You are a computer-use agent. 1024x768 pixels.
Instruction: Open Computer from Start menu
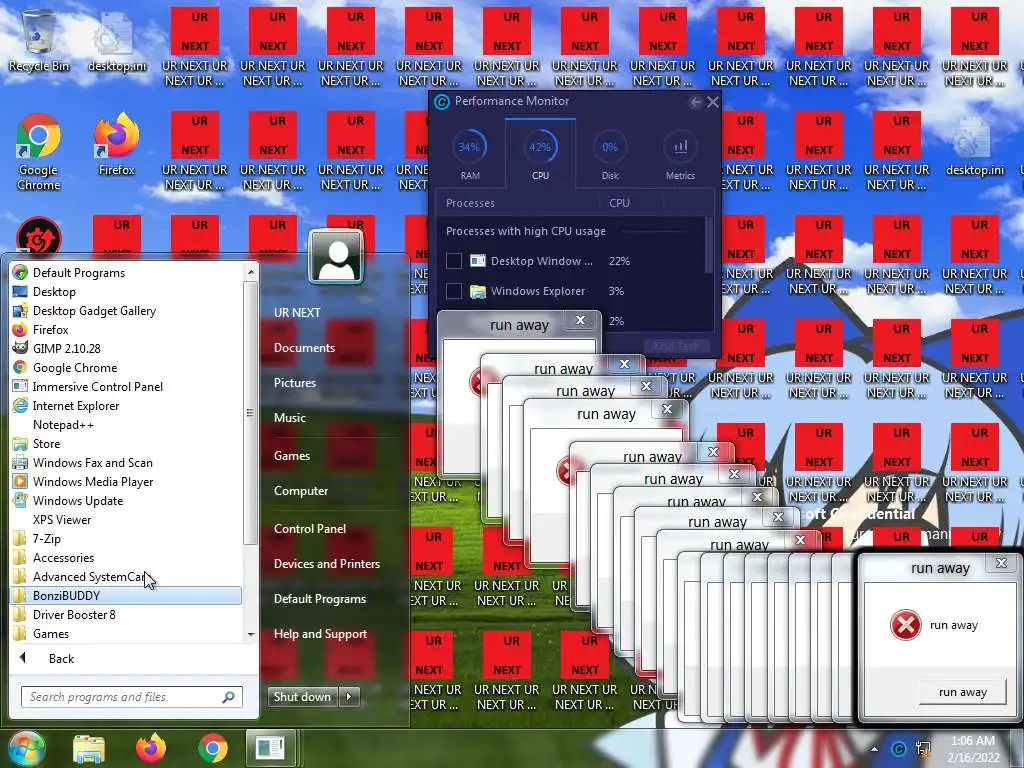click(301, 490)
